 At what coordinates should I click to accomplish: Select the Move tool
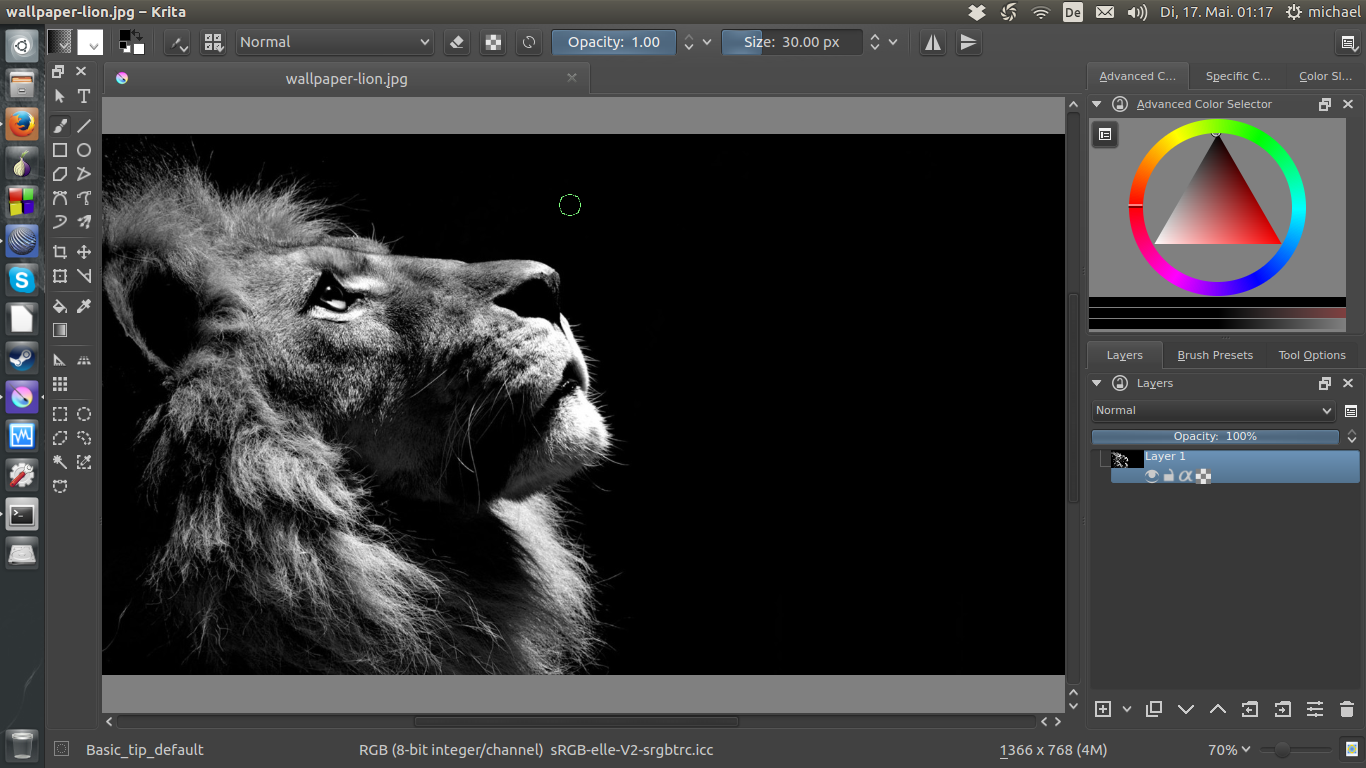tap(84, 252)
